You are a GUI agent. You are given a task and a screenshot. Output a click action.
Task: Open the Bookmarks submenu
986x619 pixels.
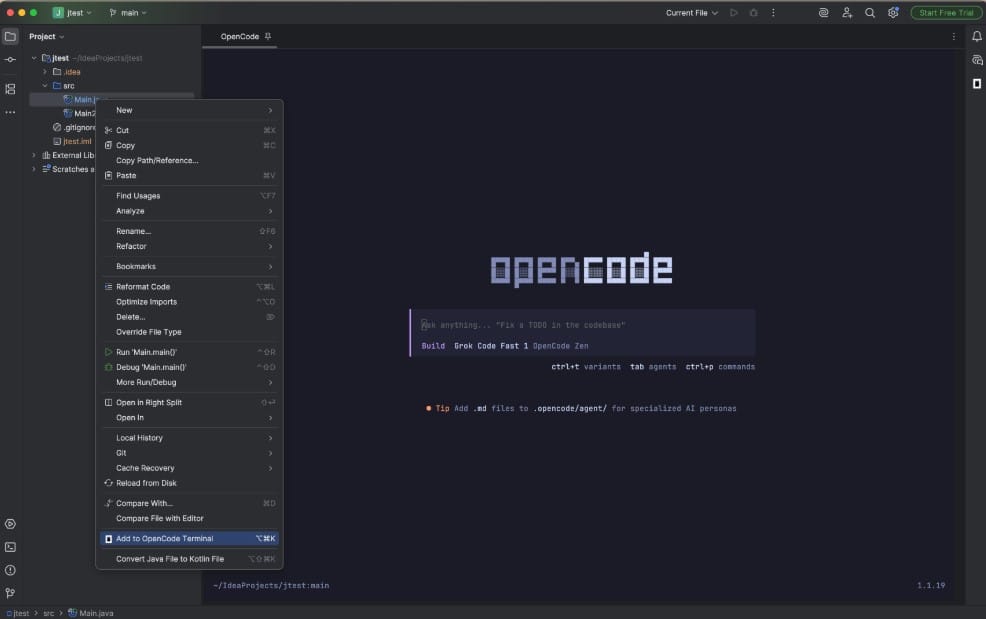(189, 267)
